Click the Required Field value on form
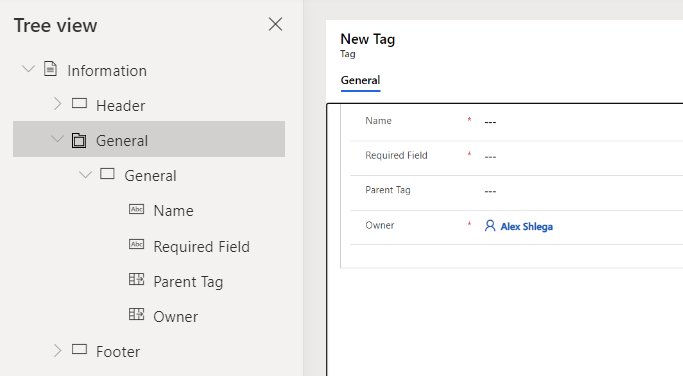Viewport: 683px width, 376px height. click(x=490, y=157)
